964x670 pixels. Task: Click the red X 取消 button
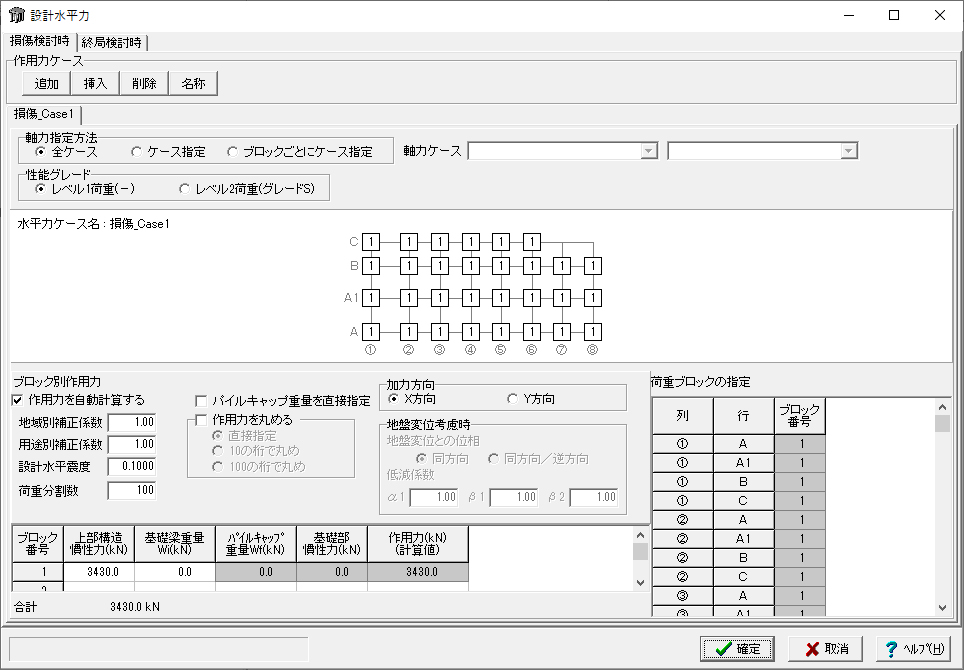tap(826, 648)
